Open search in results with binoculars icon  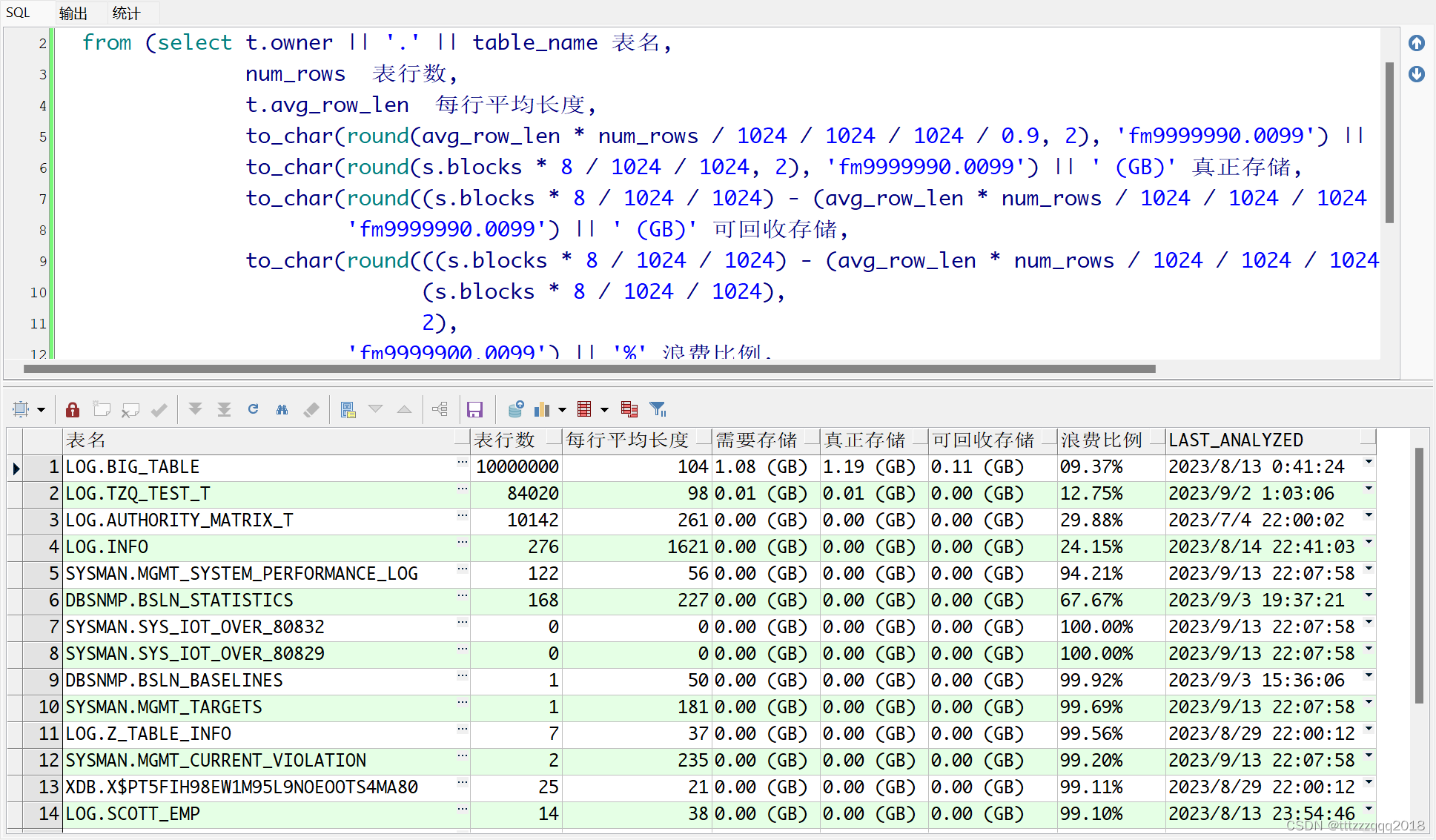(282, 409)
